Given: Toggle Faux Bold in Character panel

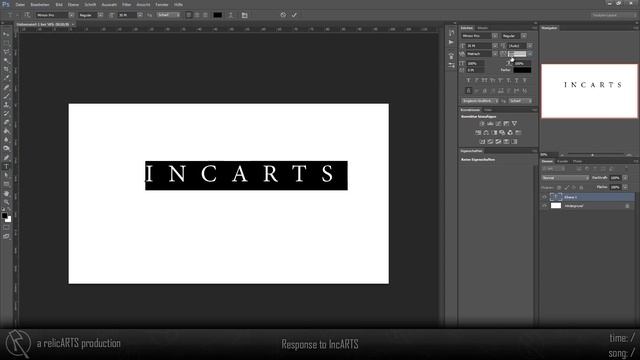Looking at the screenshot, I should coord(468,80).
